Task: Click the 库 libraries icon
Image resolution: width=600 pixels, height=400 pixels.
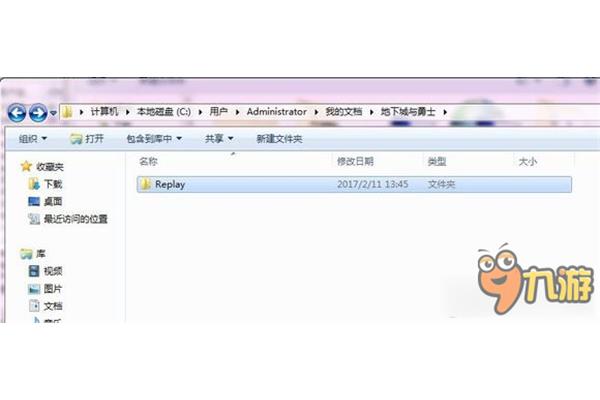Action: point(26,253)
